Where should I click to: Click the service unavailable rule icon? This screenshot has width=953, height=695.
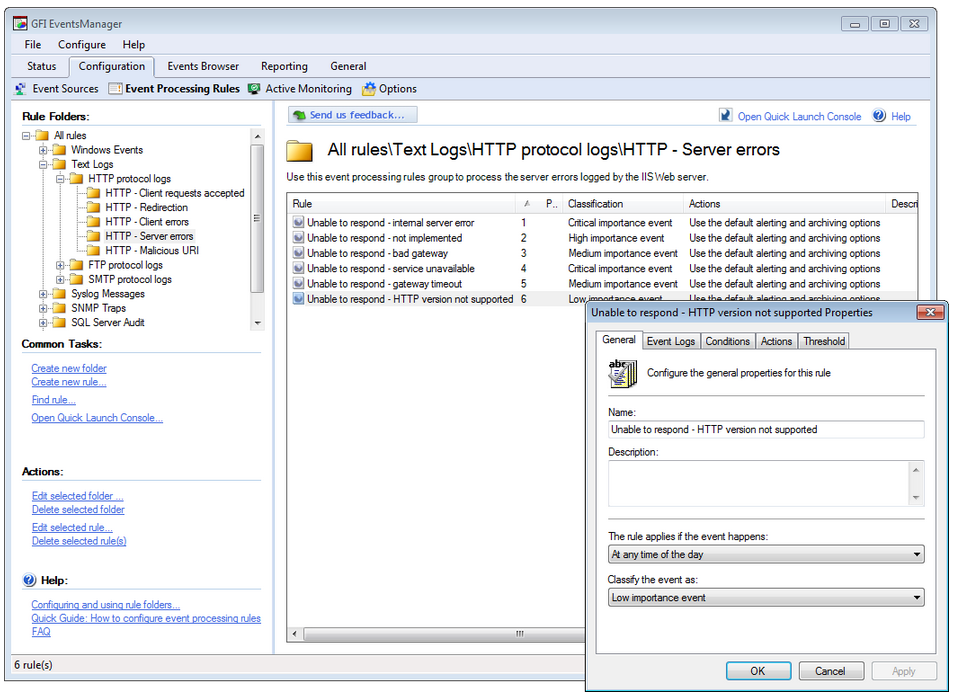[x=298, y=268]
